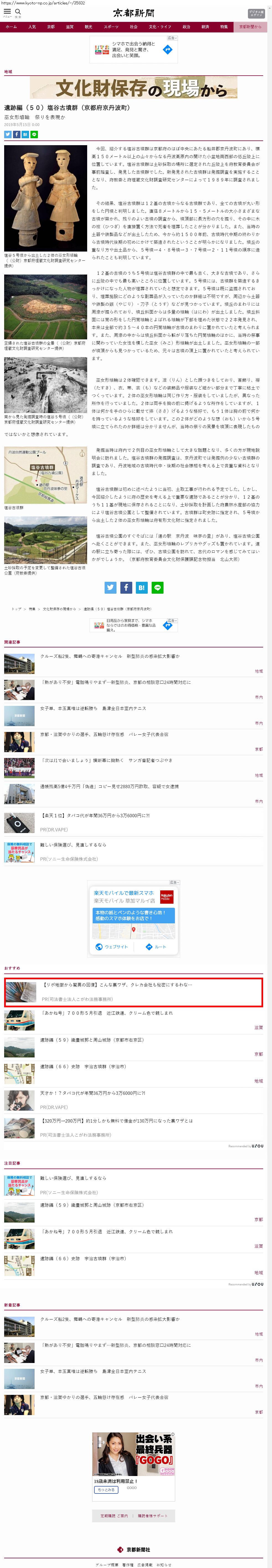Open グループ概要 footer link
Image resolution: width=272 pixels, height=1568 pixels.
coord(107,1565)
